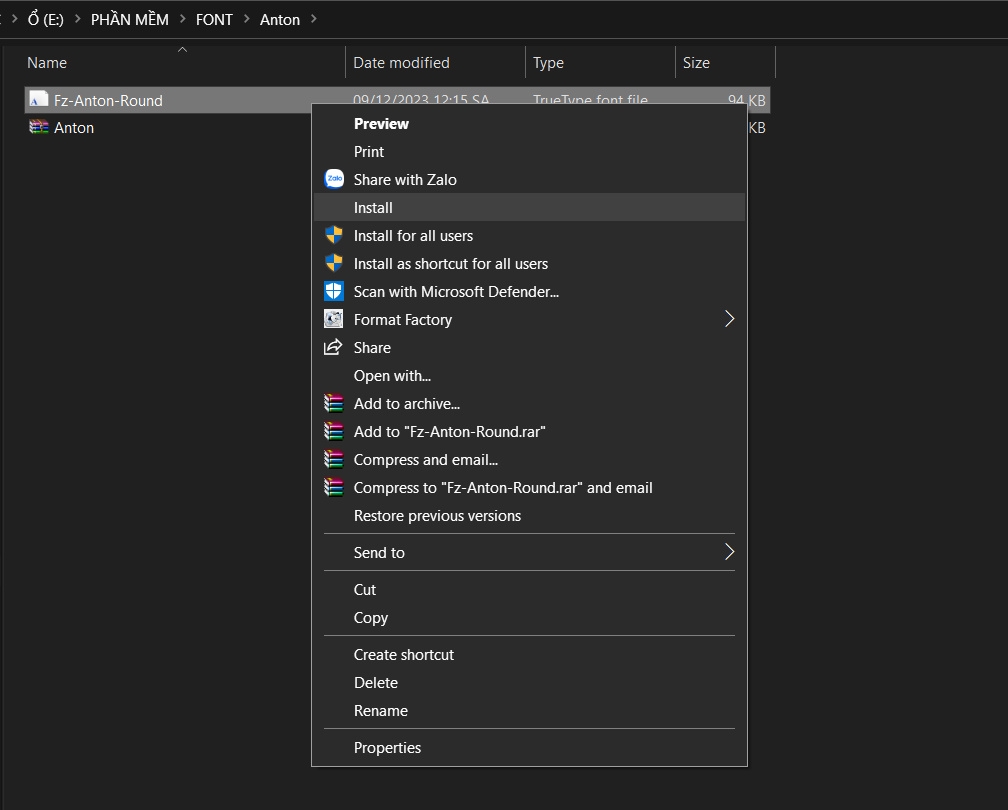
Task: Go to PHẦN MỀM folder in breadcrumb
Action: point(129,19)
